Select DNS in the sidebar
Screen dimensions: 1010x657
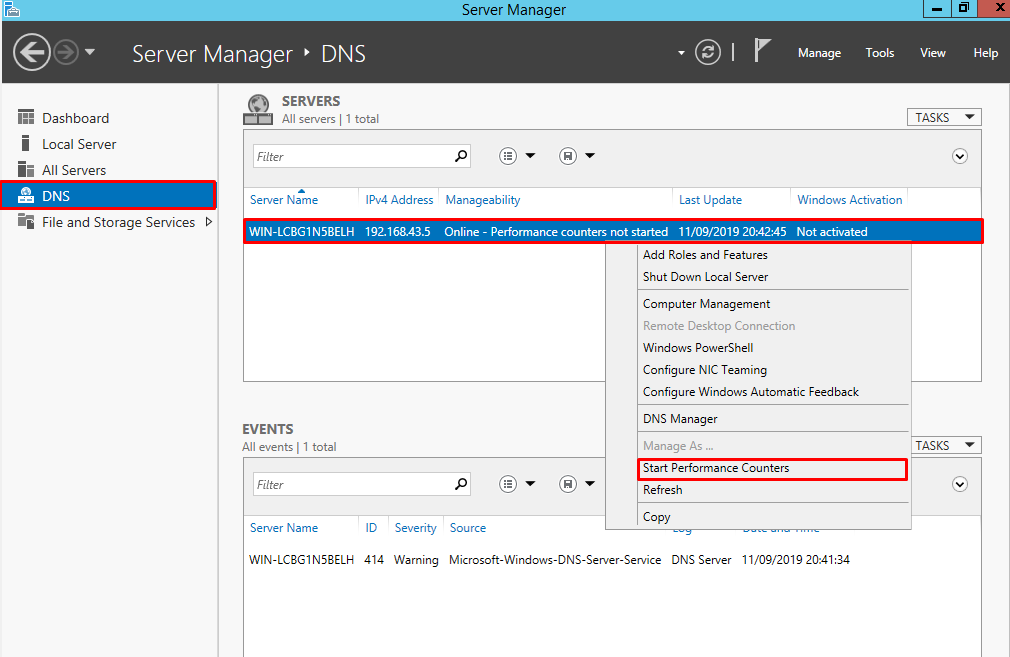pyautogui.click(x=108, y=195)
